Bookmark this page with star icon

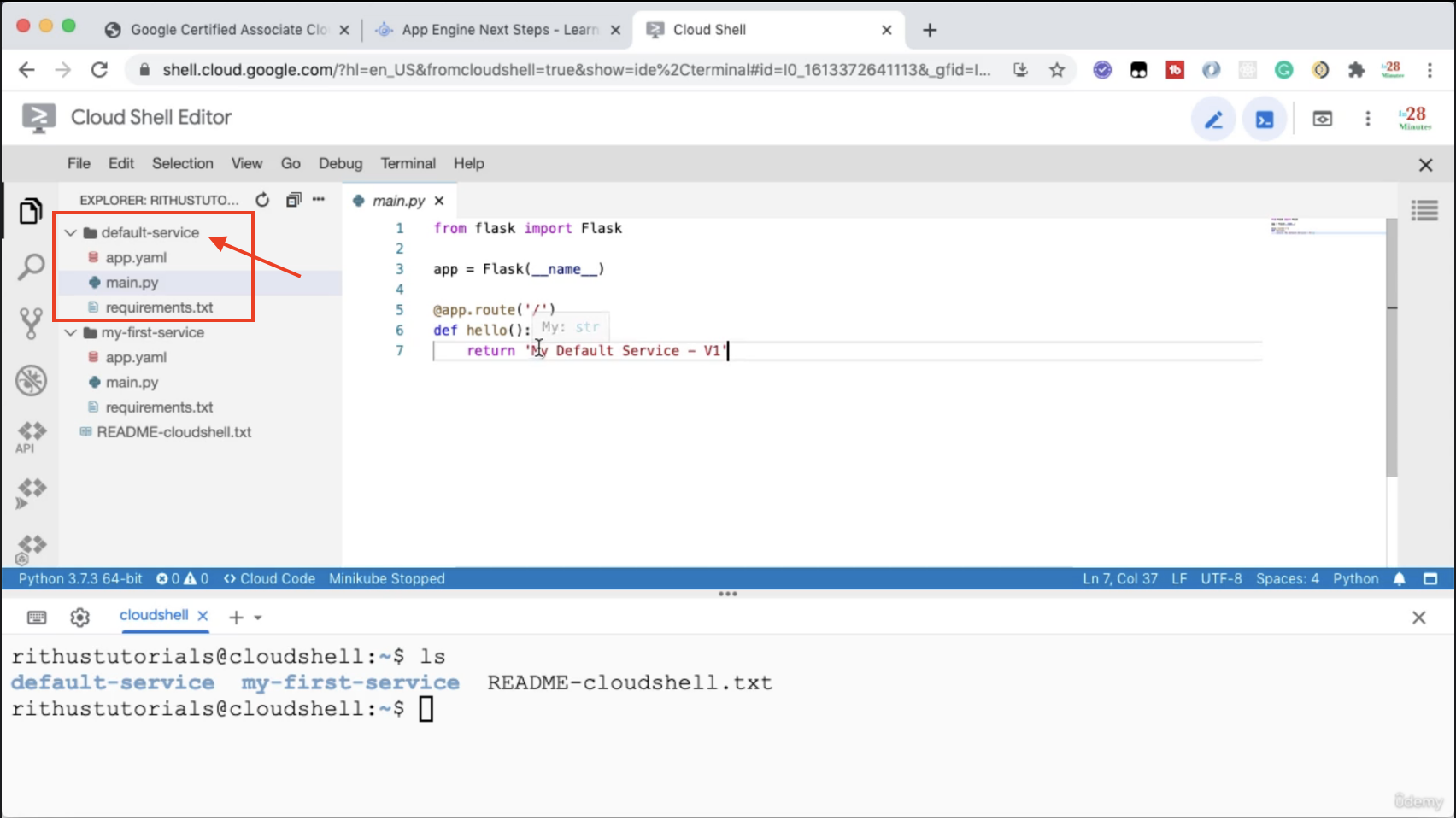click(1057, 70)
